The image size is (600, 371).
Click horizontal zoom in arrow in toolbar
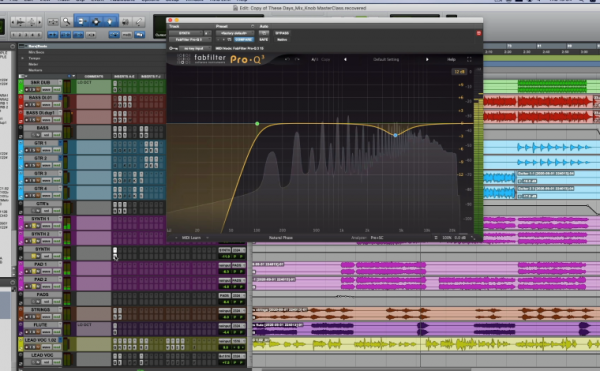[39, 22]
